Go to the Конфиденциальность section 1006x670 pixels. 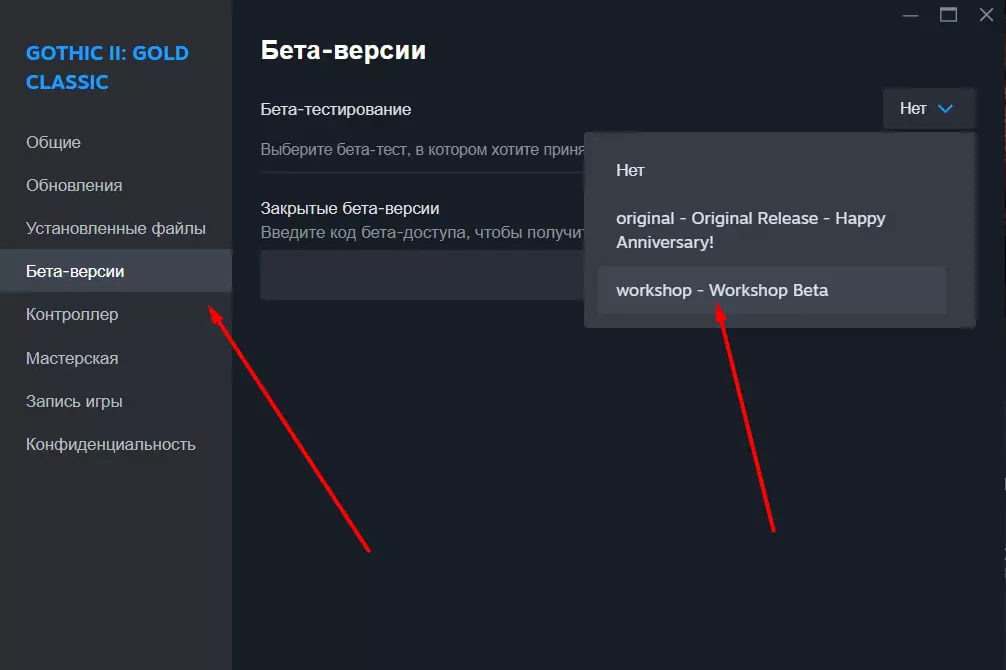point(110,444)
